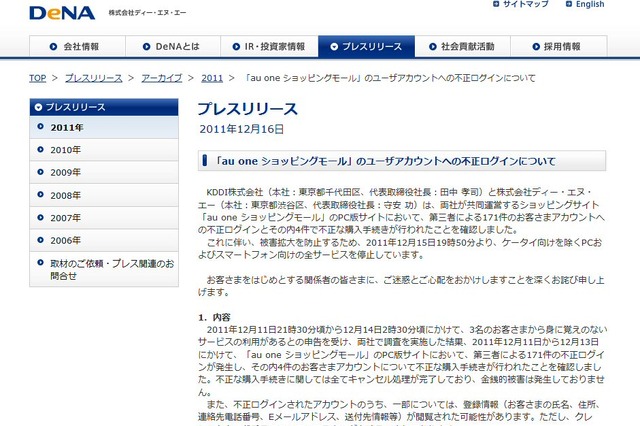
Task: Open プレスリリース in the breadcrumb
Action: 94,78
